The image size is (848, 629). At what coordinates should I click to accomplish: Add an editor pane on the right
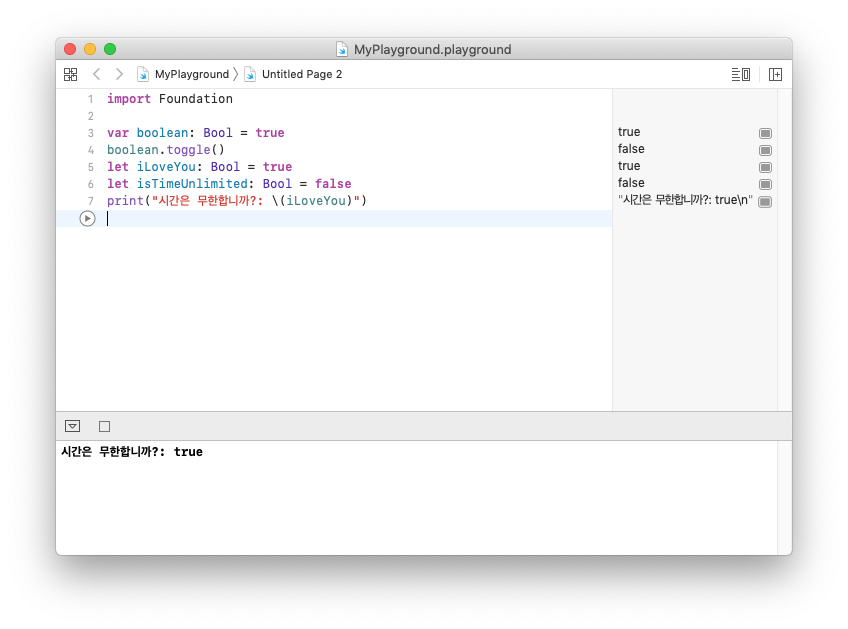tap(775, 75)
